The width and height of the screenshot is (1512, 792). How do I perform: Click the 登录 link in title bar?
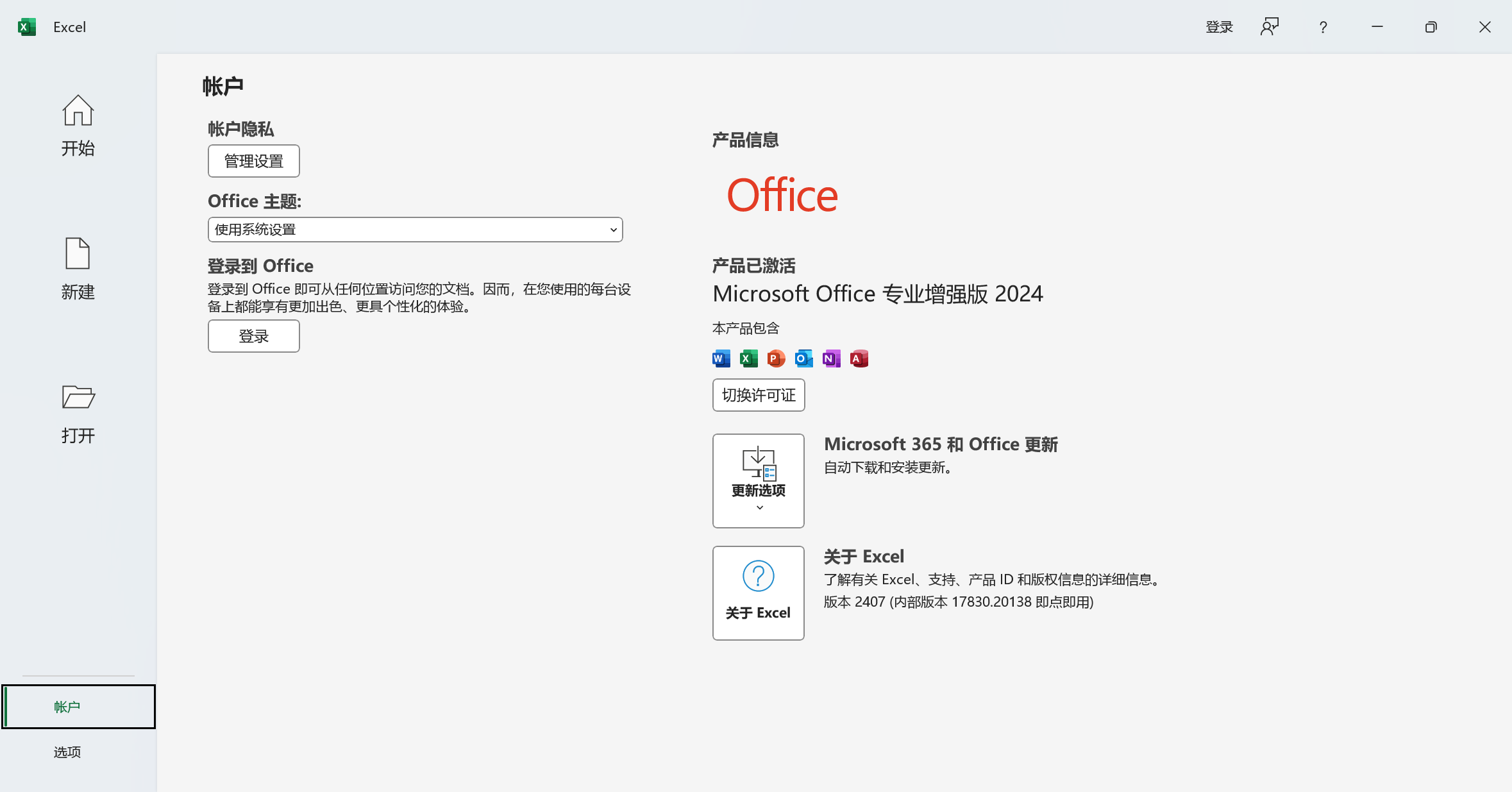pyautogui.click(x=1219, y=27)
